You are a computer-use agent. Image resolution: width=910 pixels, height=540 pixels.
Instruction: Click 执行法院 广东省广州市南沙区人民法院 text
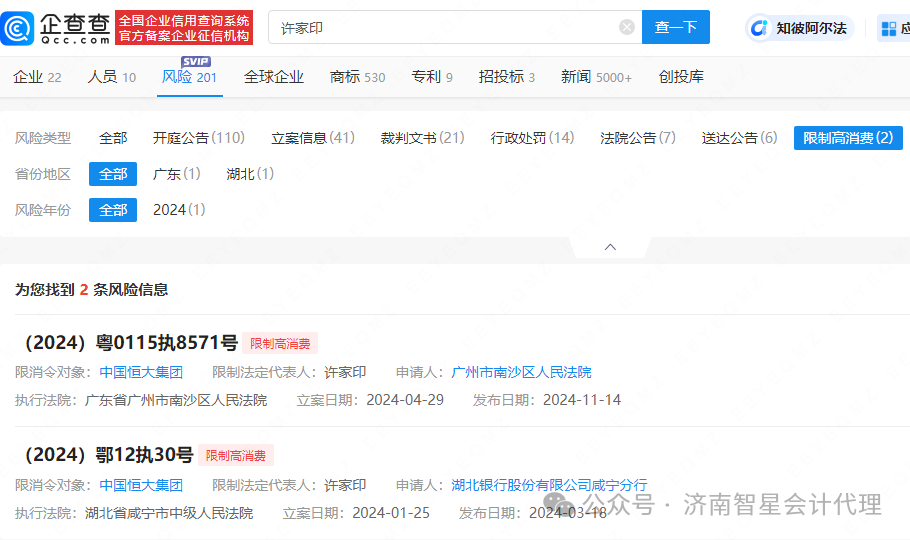[x=176, y=401]
